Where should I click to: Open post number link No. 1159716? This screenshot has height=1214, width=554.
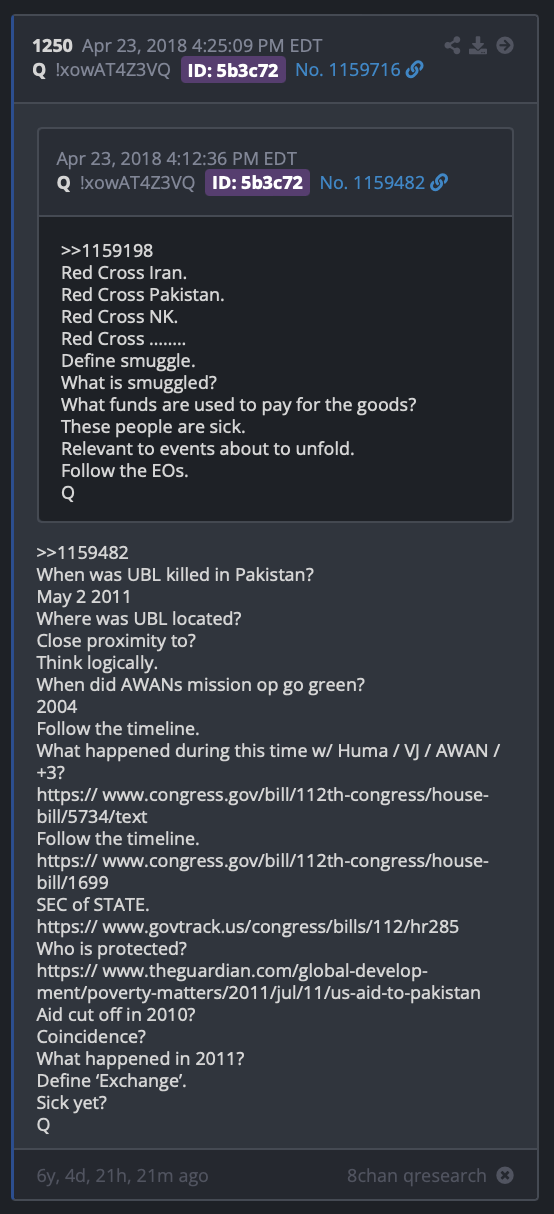tap(347, 70)
